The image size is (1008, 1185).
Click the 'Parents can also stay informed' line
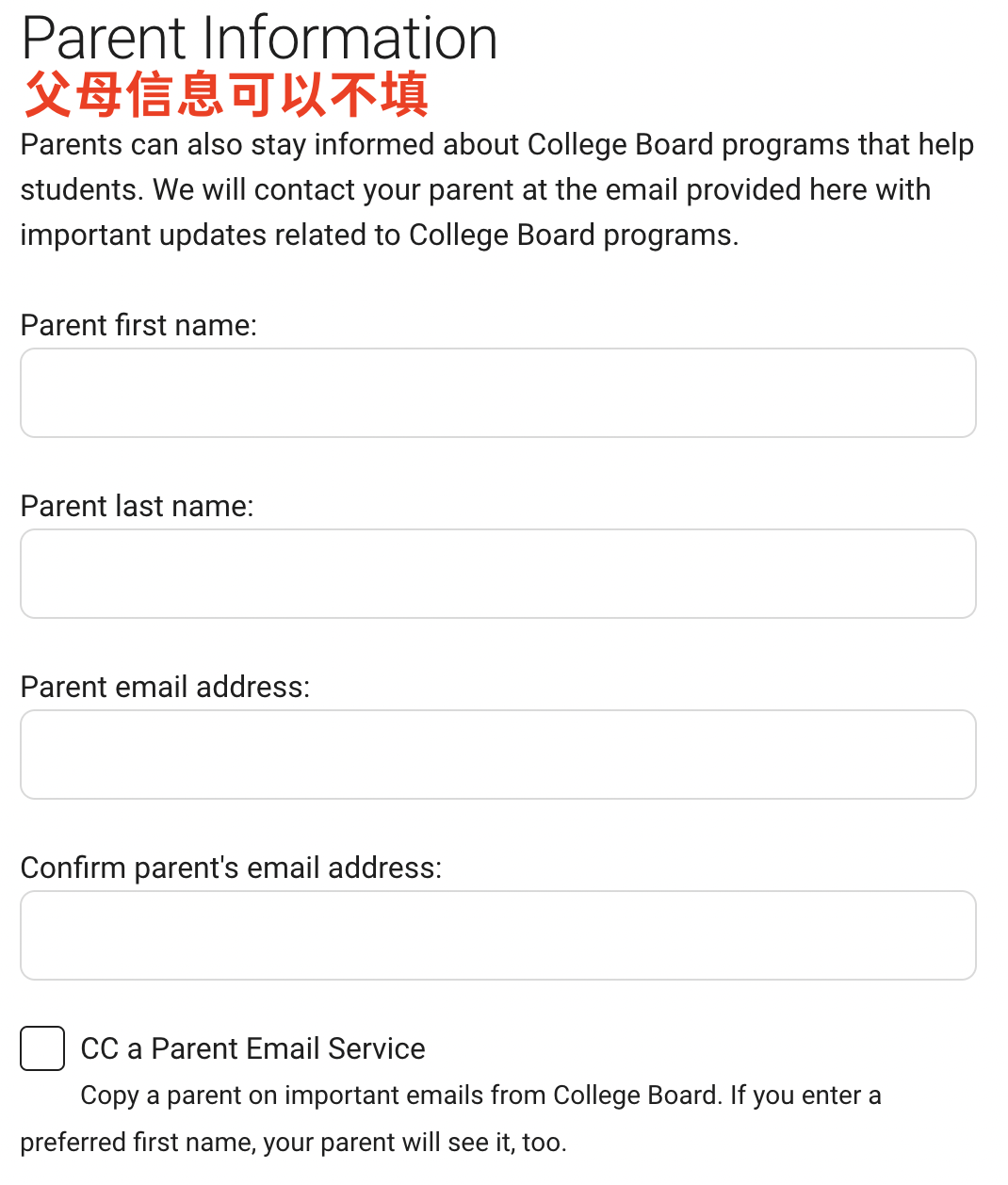[497, 144]
